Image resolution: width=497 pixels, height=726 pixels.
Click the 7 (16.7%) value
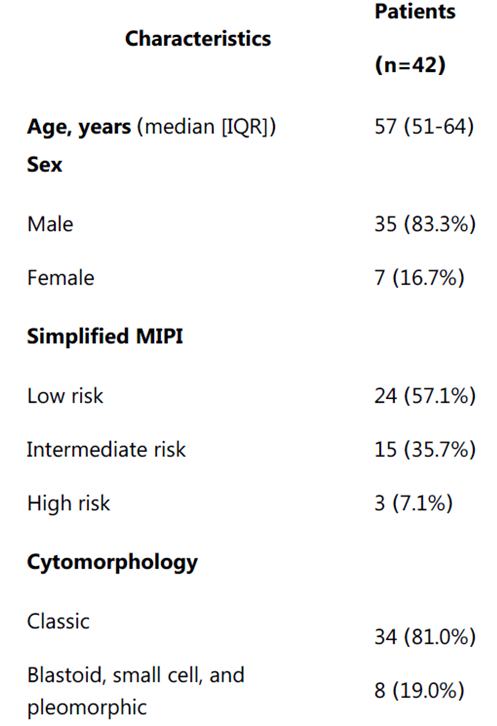tap(419, 278)
